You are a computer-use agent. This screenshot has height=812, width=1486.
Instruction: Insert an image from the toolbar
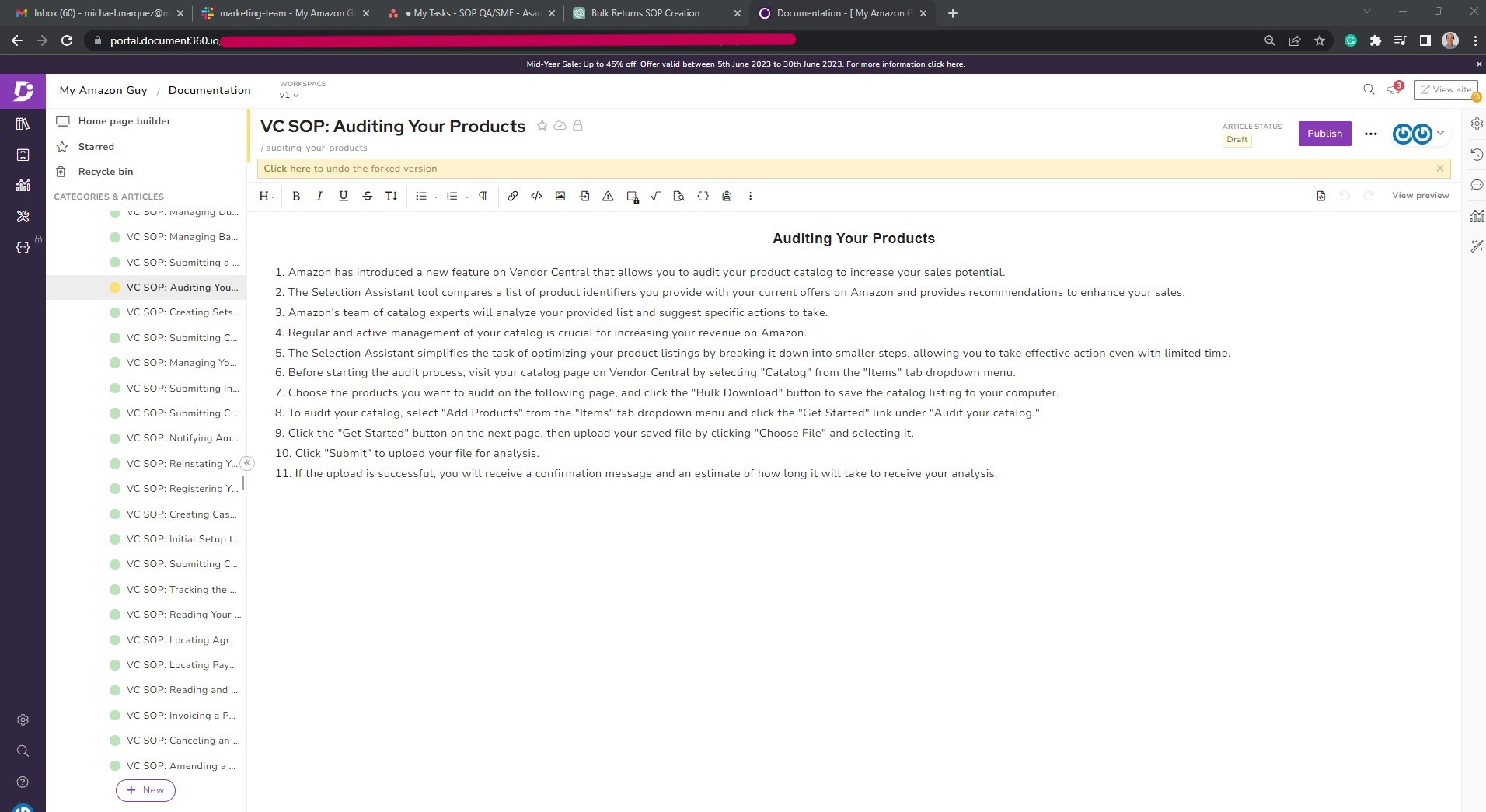tap(560, 197)
